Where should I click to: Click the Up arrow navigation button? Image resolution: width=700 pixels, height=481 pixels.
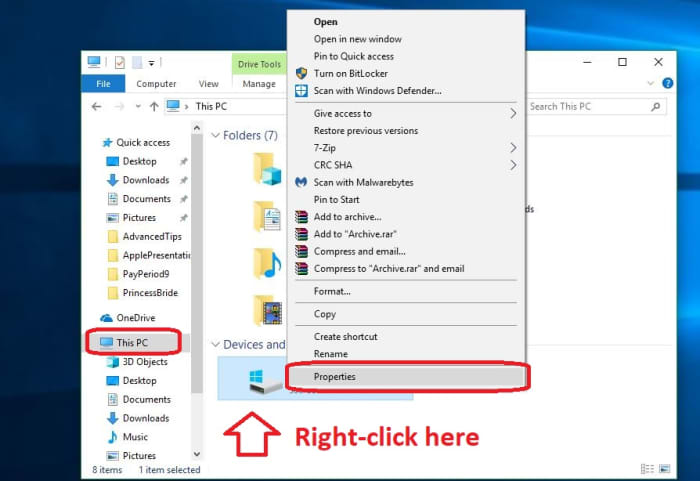point(153,106)
